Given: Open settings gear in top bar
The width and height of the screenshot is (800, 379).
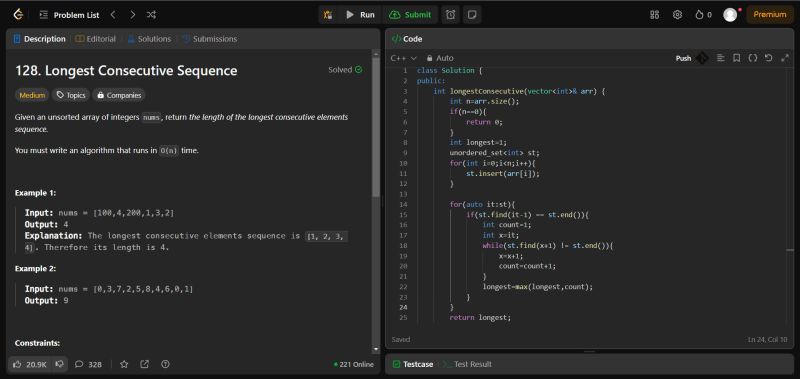Looking at the screenshot, I should pos(677,15).
